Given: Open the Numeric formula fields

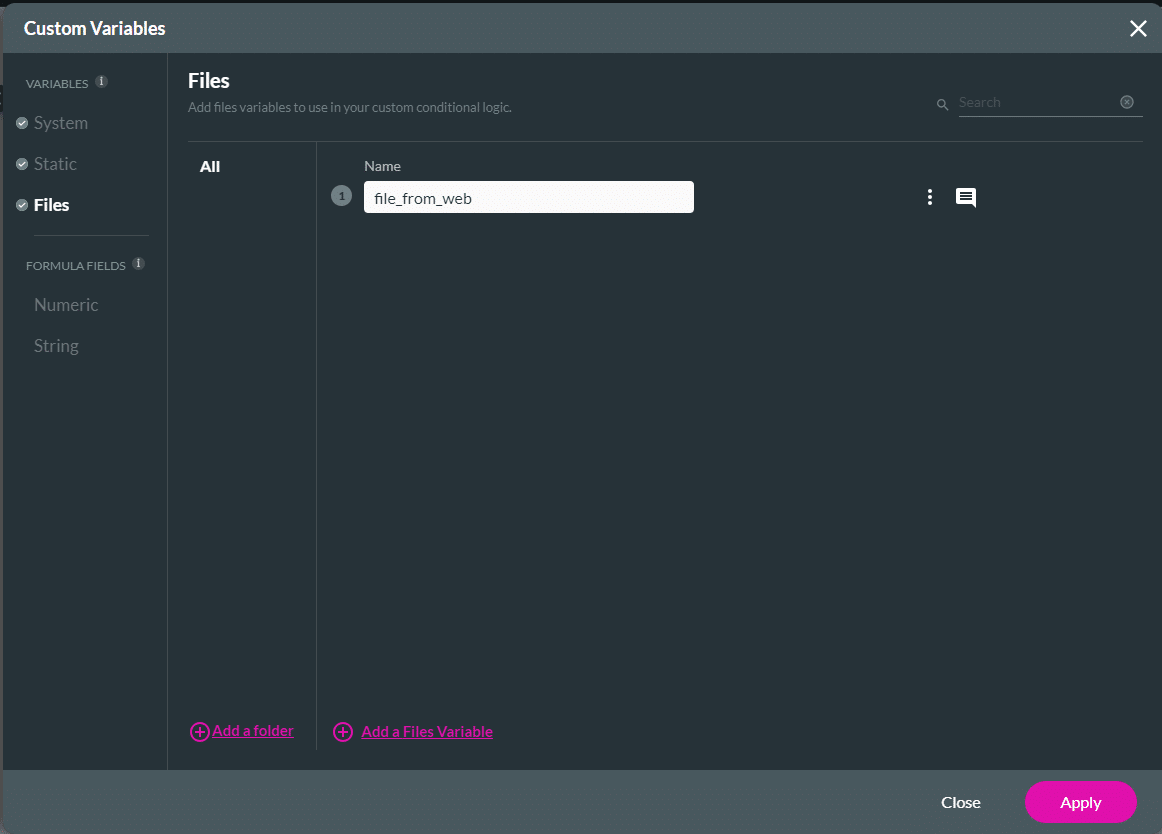Looking at the screenshot, I should [66, 305].
